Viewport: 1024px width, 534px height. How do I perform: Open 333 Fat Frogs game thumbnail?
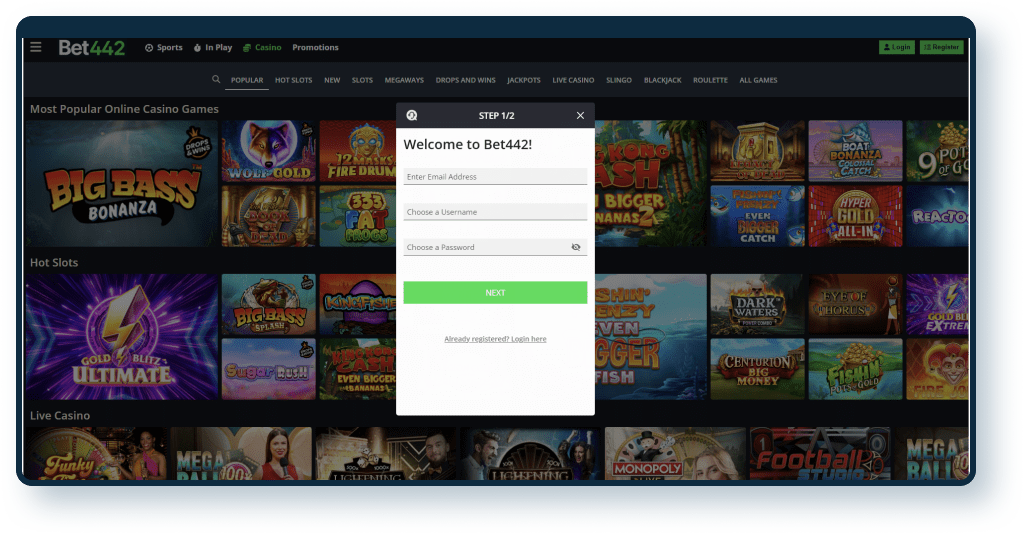358,216
